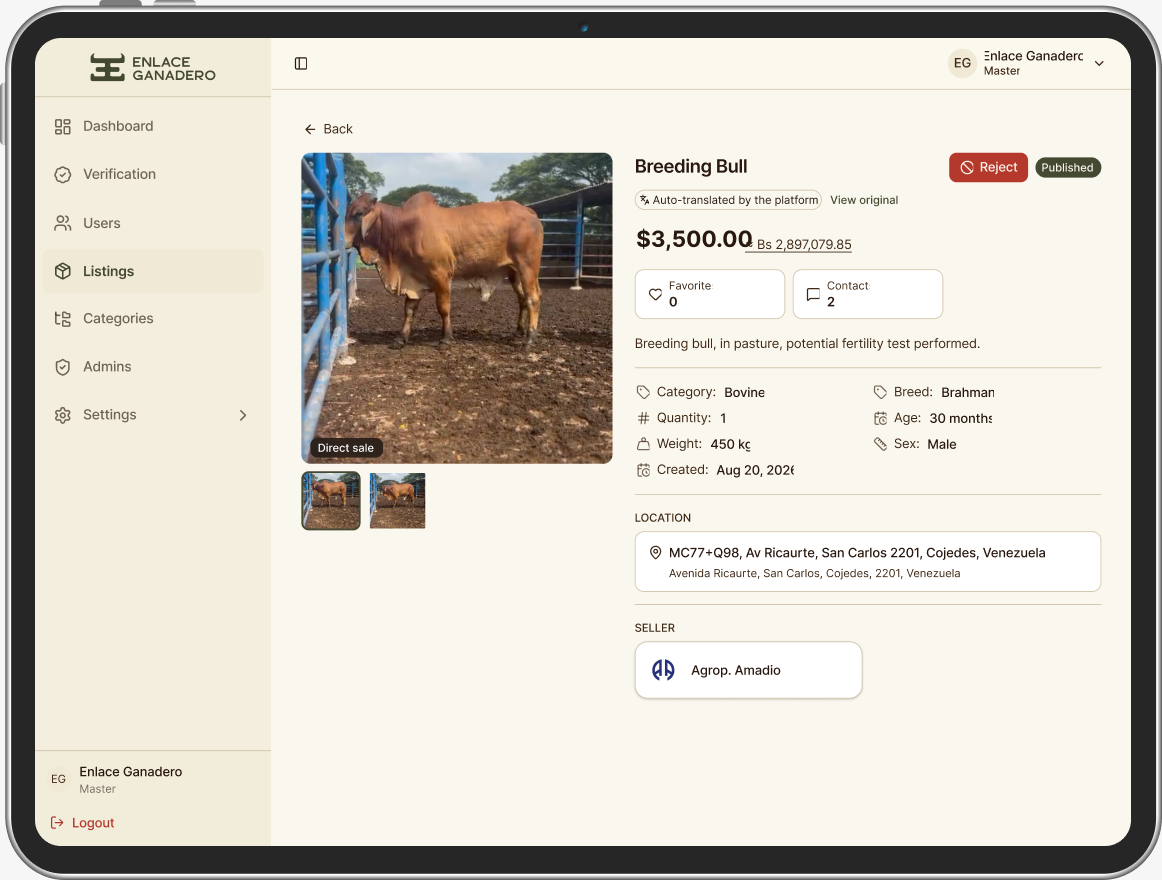Viewport: 1162px width, 880px height.
Task: Open the account dropdown chevron
Action: [1099, 64]
